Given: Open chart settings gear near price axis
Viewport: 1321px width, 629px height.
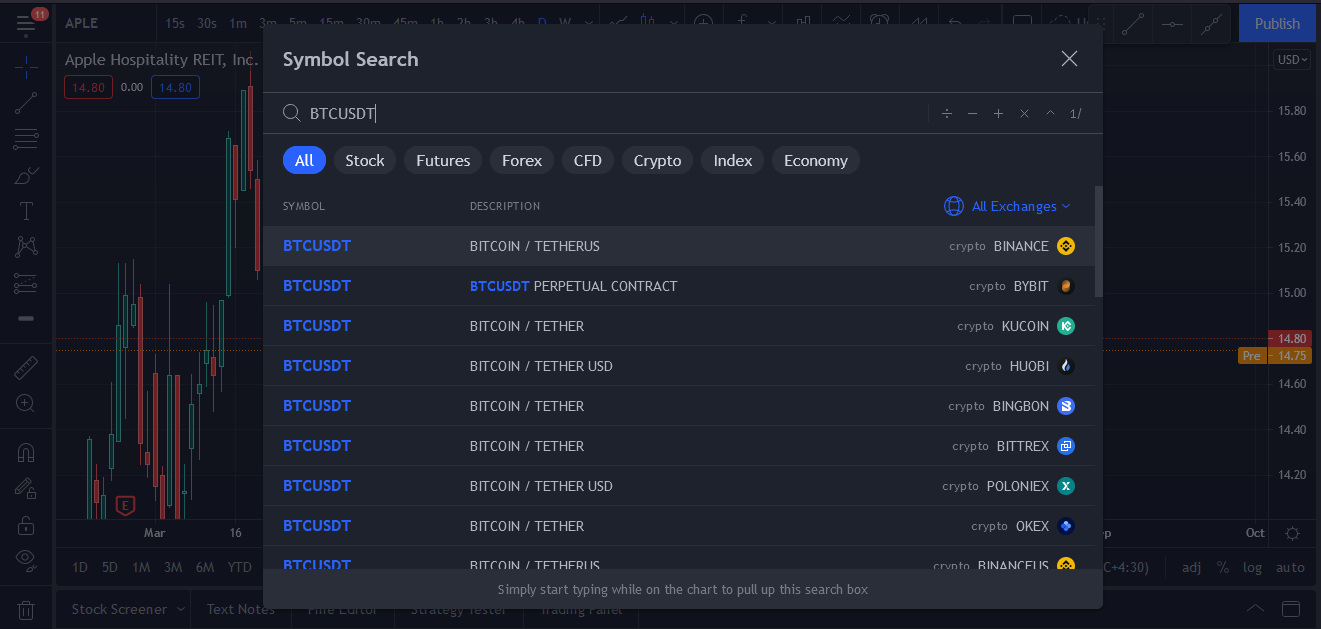Looking at the screenshot, I should click(x=1292, y=533).
